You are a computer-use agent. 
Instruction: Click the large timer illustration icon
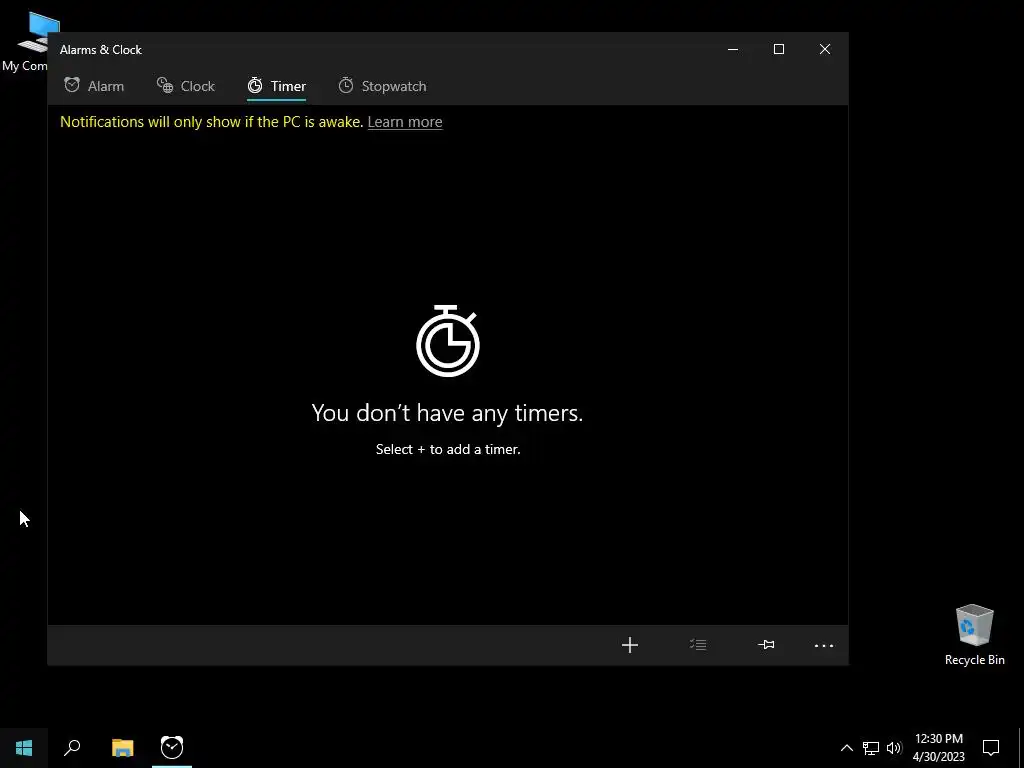coord(448,340)
